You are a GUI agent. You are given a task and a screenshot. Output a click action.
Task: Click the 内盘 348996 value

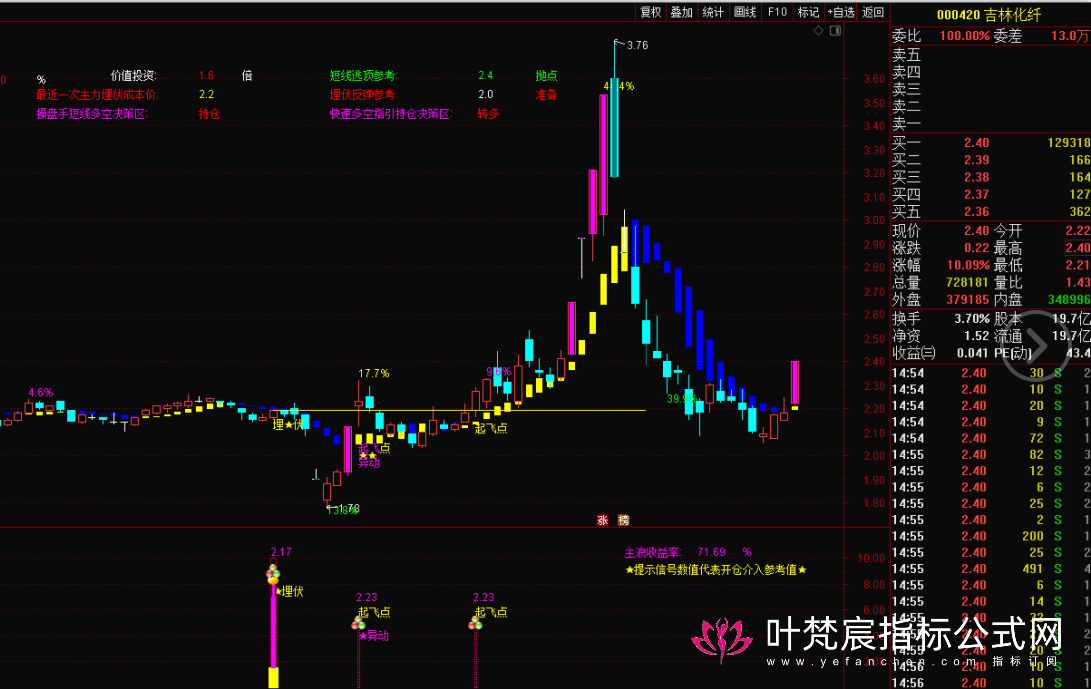(x=1069, y=300)
